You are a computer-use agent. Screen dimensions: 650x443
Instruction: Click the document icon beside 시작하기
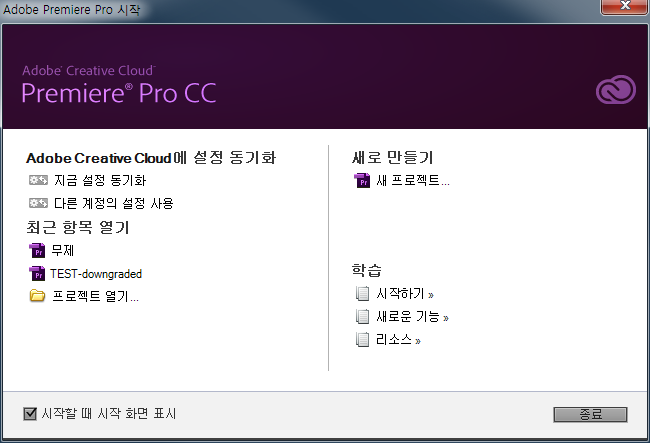pyautogui.click(x=362, y=293)
